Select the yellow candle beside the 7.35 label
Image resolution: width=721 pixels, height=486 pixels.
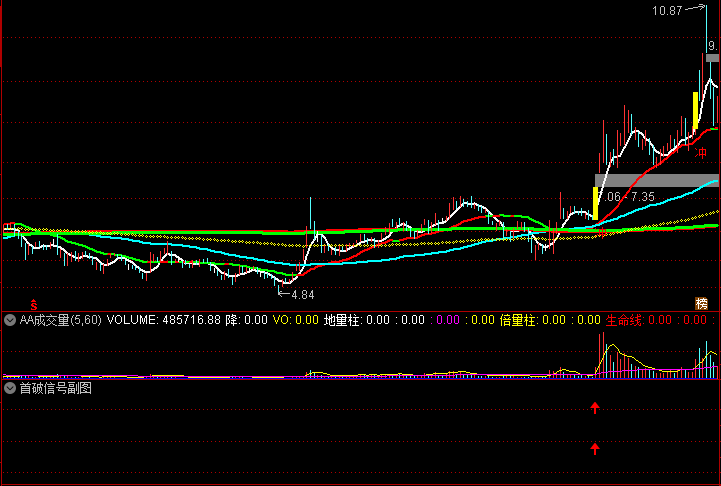tap(595, 203)
